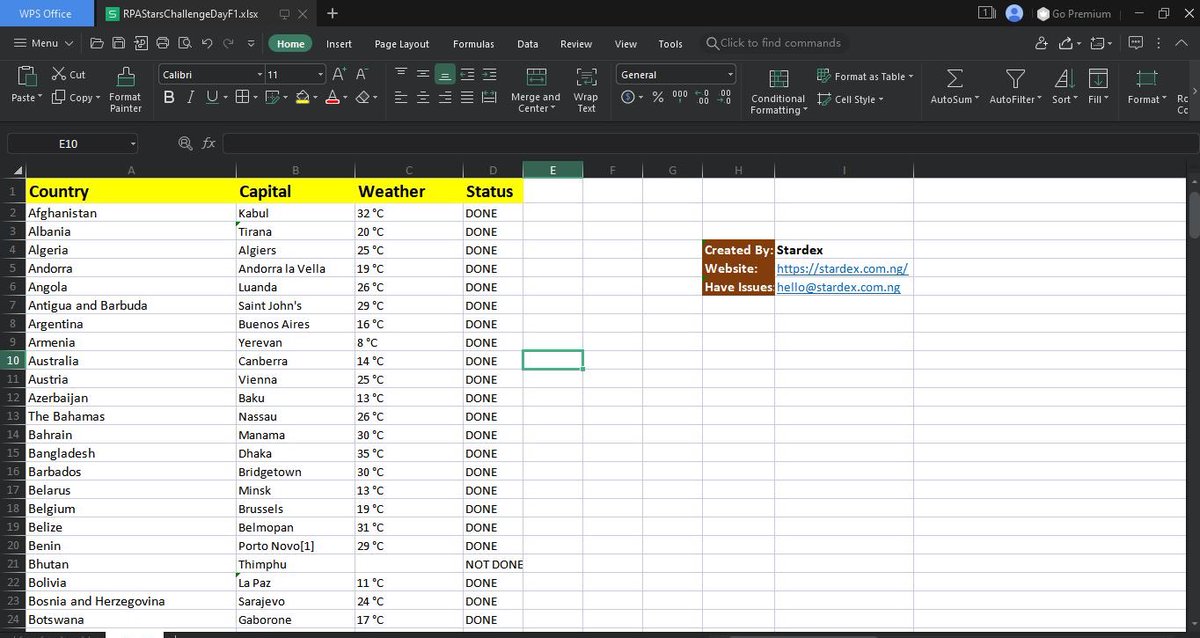Screen dimensions: 1200x638
Task: Click the Go Premium button
Action: pos(1074,14)
